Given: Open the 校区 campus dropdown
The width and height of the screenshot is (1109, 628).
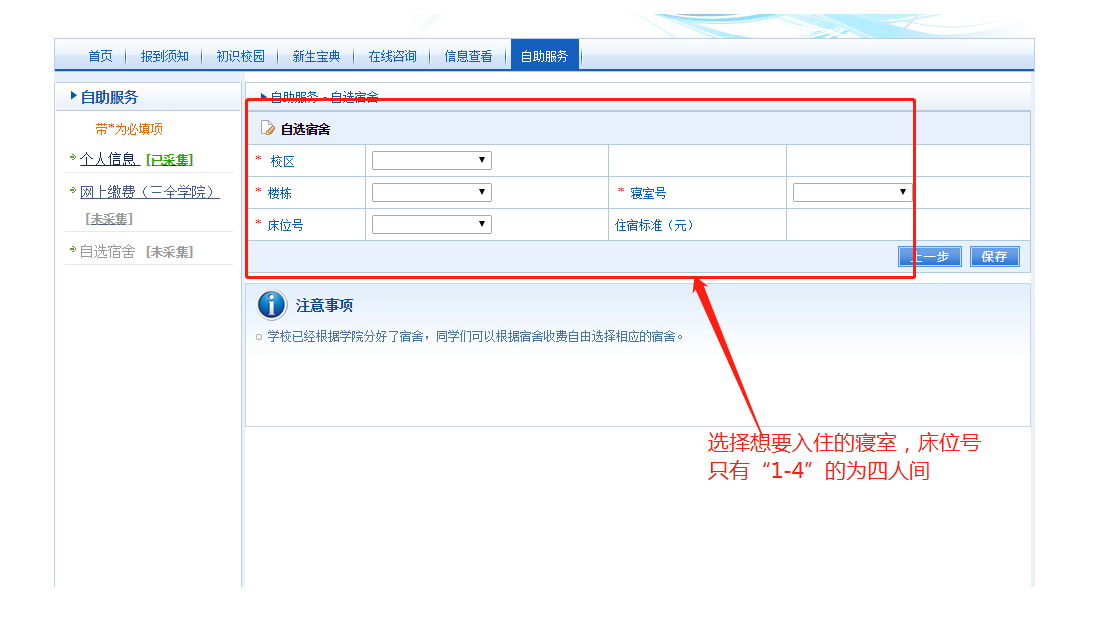Looking at the screenshot, I should pos(431,160).
